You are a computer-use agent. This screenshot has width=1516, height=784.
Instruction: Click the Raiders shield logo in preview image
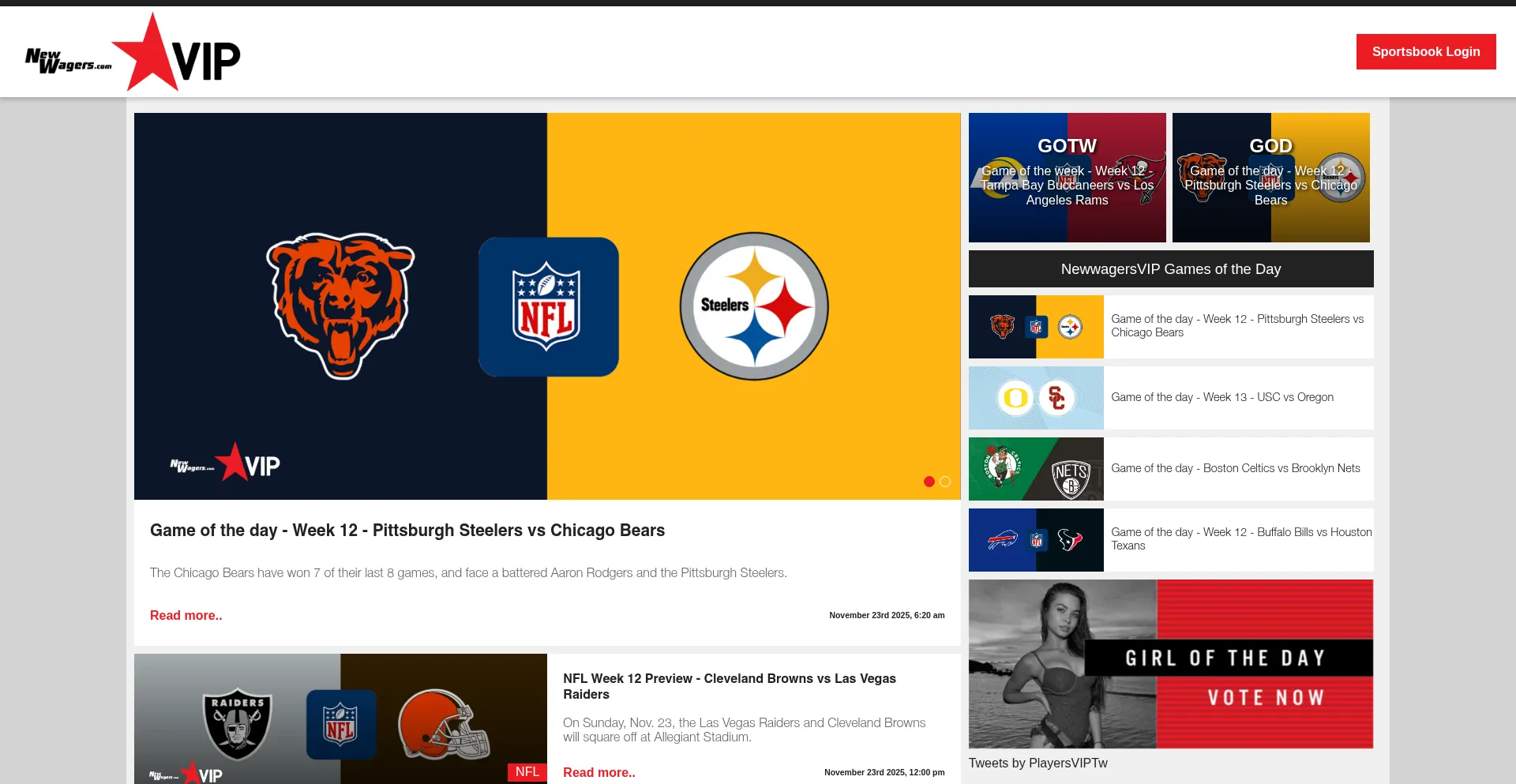pyautogui.click(x=238, y=724)
